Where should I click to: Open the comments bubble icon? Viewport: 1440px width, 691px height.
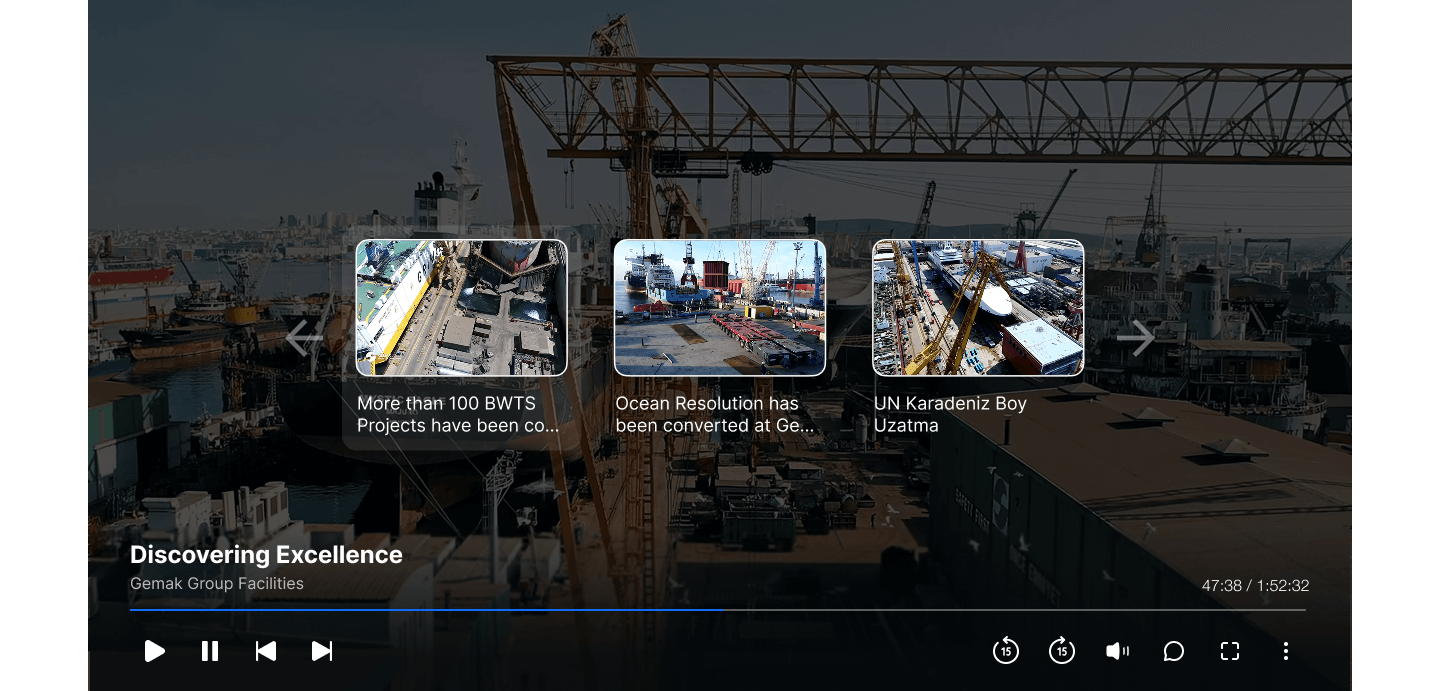[x=1173, y=651]
